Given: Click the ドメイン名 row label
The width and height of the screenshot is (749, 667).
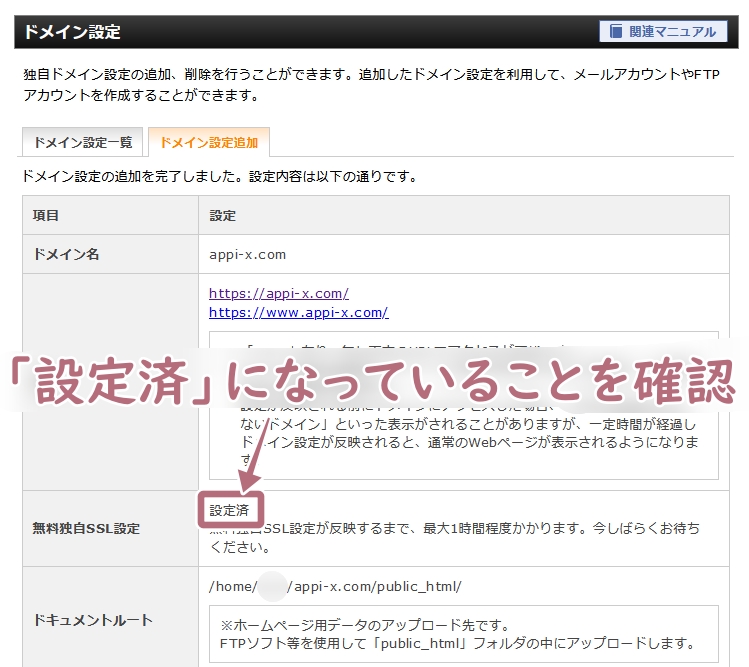Looking at the screenshot, I should coord(66,254).
